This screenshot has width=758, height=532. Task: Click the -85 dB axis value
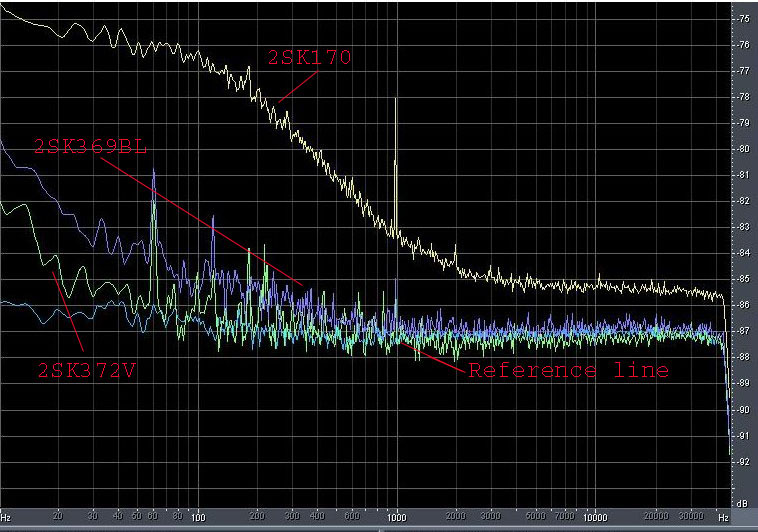click(743, 279)
